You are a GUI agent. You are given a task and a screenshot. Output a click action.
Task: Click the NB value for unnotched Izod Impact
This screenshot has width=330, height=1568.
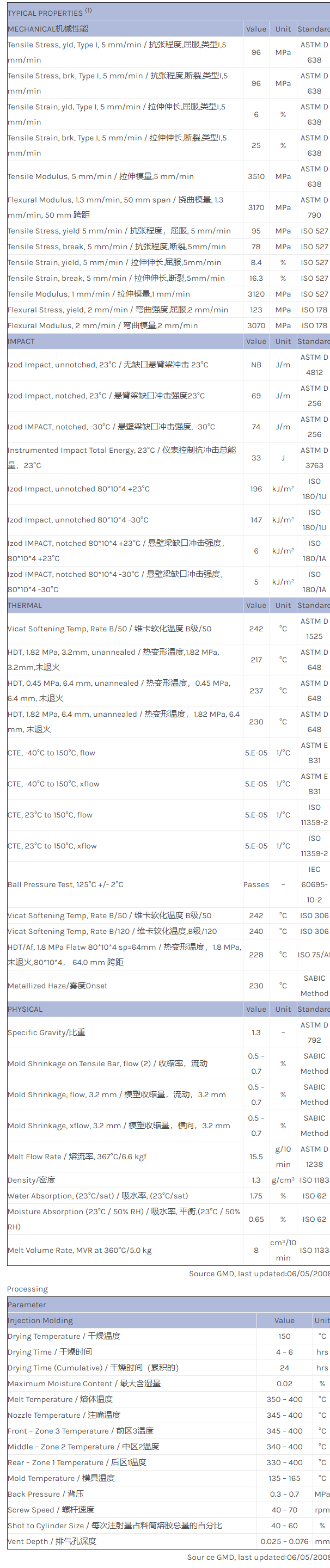click(256, 365)
